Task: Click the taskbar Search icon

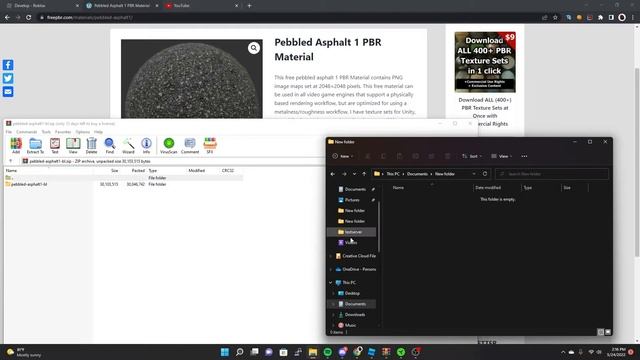Action: pos(240,352)
